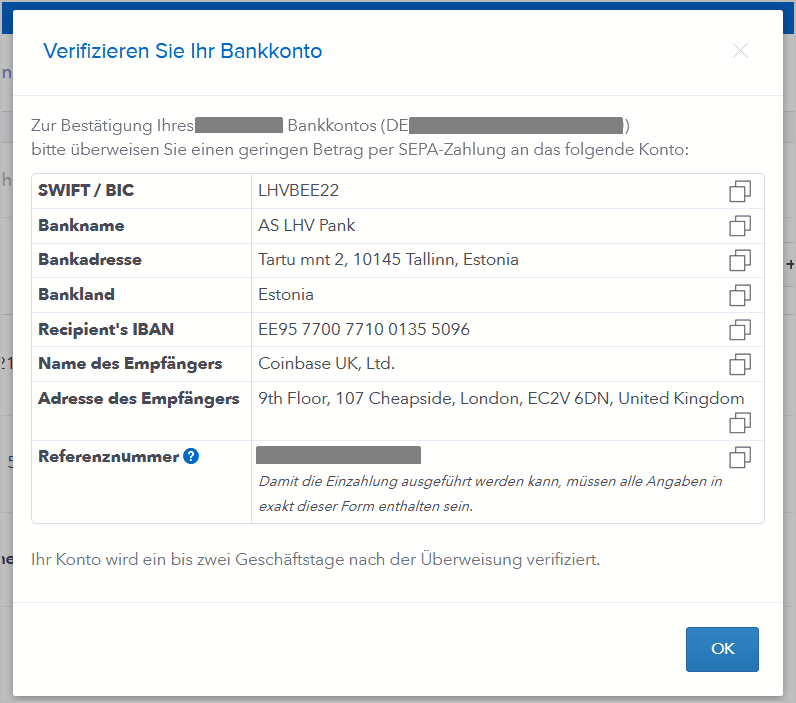Select the text AS LHV Pank

tap(306, 225)
